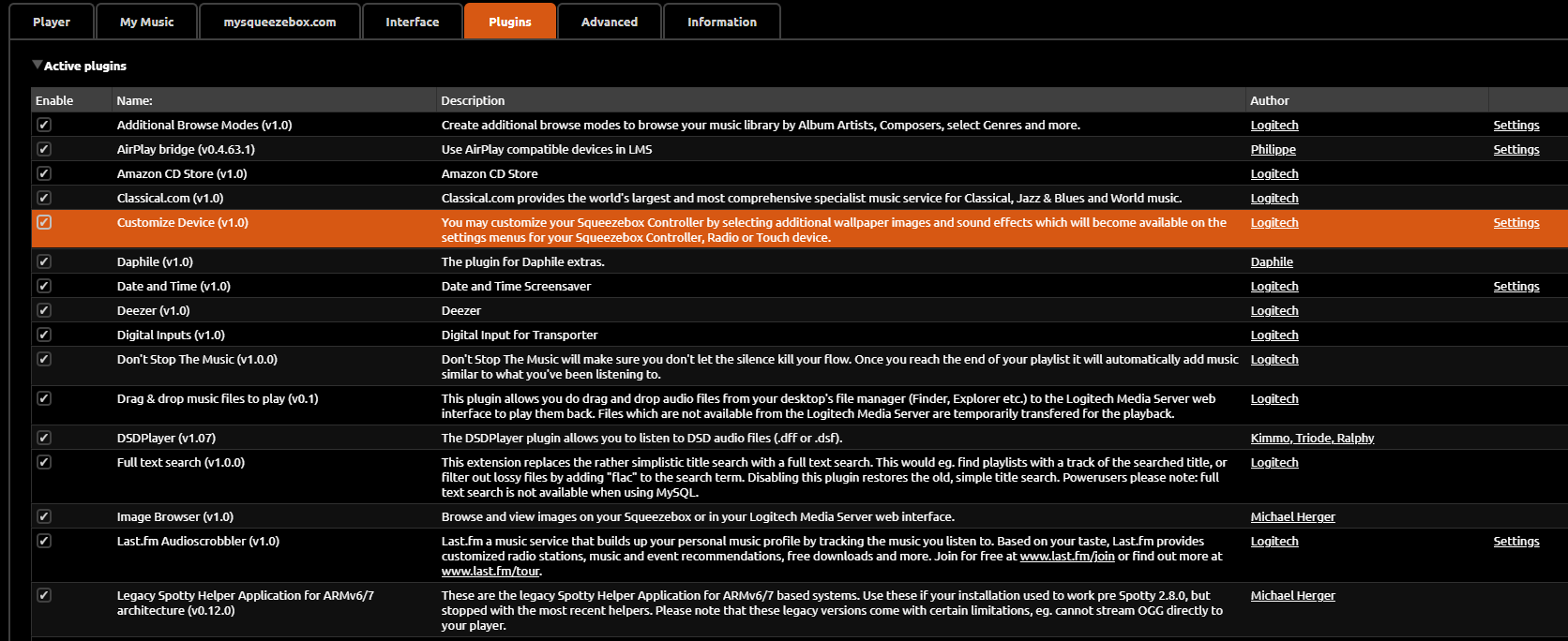Screen dimensions: 1568x641
Task: Toggle the Digital Inputs checkbox
Action: coord(44,335)
